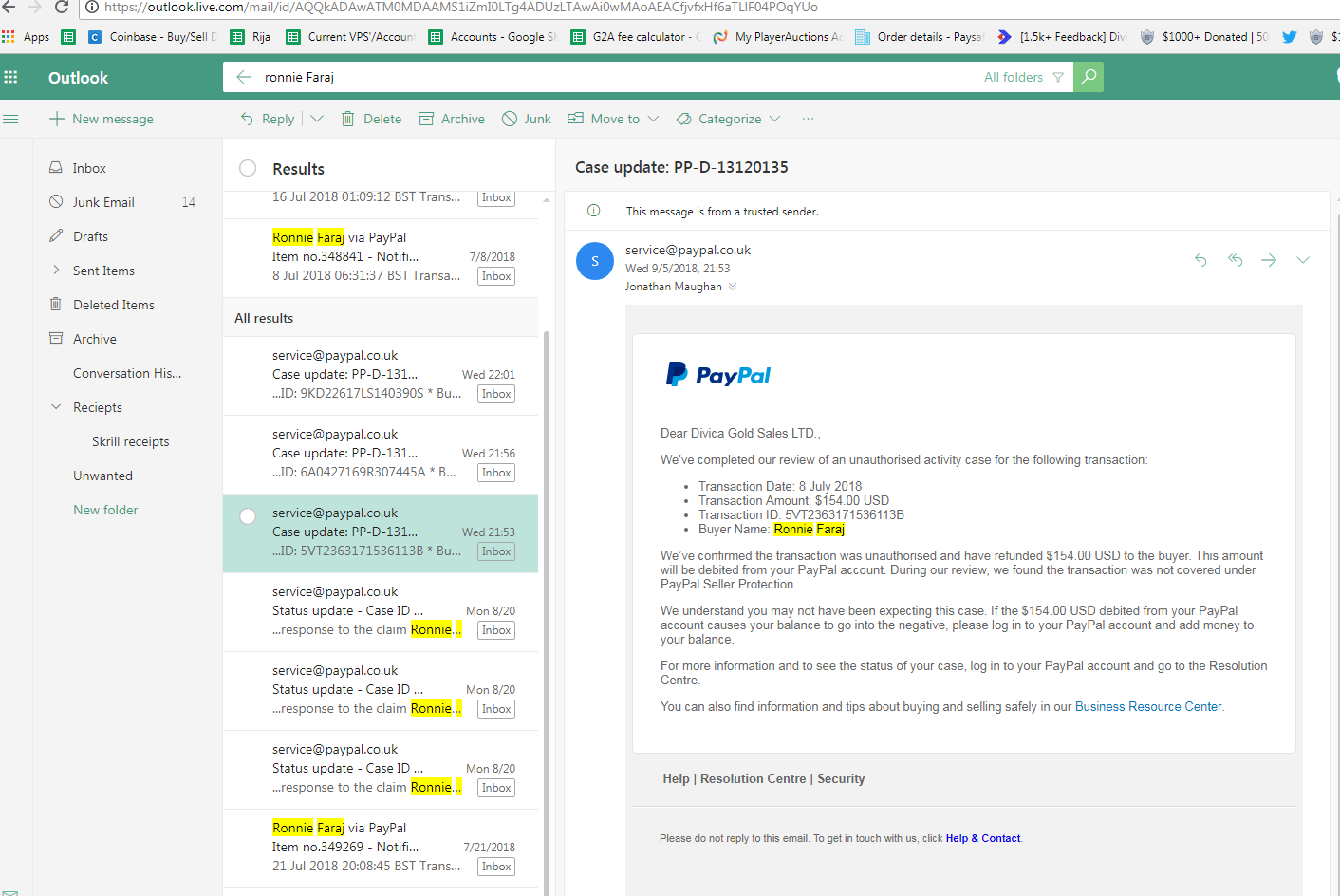The image size is (1340, 896).
Task: Mark message as Junk
Action: [x=527, y=119]
